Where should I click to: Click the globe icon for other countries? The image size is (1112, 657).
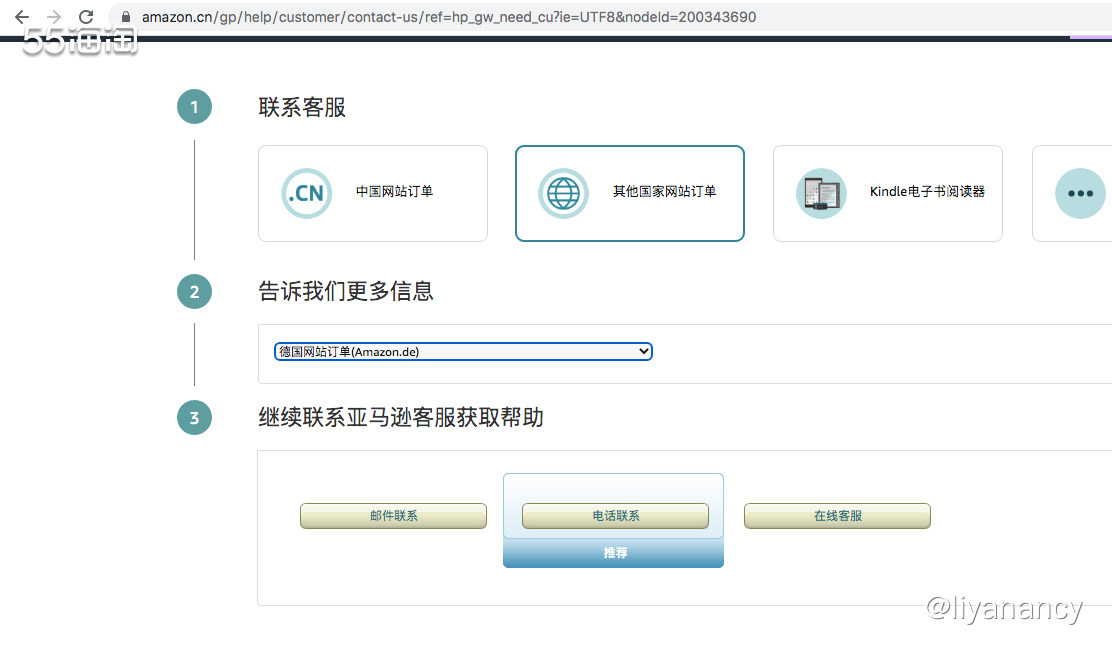(x=563, y=193)
